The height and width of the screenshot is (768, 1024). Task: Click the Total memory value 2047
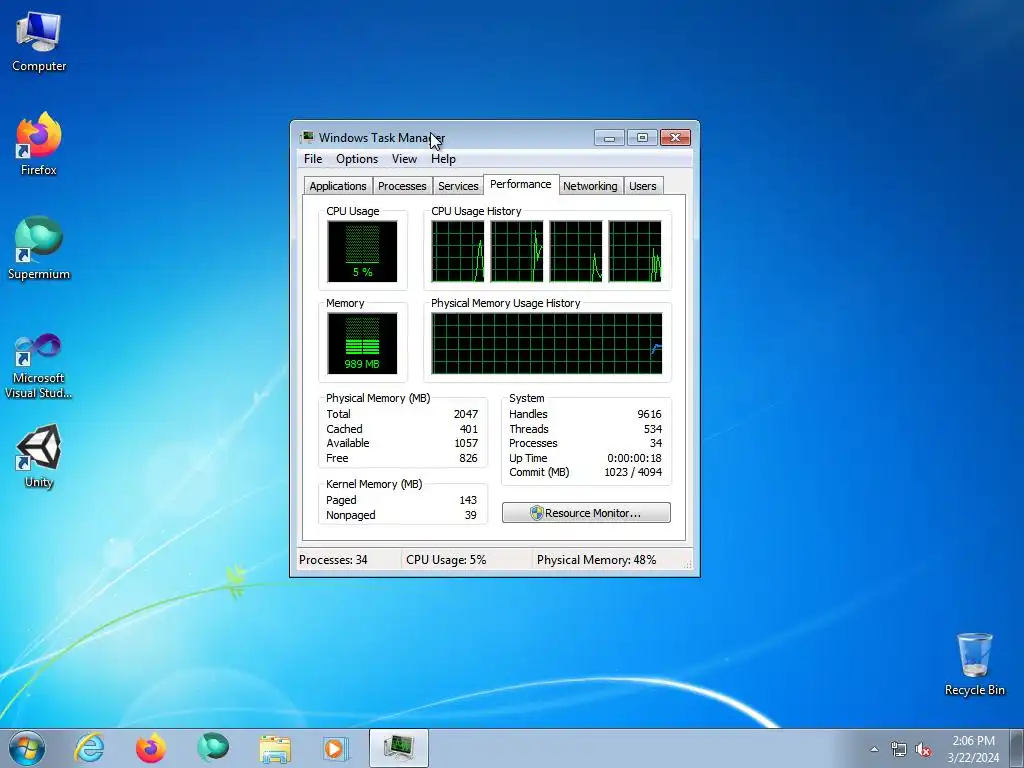click(x=466, y=414)
